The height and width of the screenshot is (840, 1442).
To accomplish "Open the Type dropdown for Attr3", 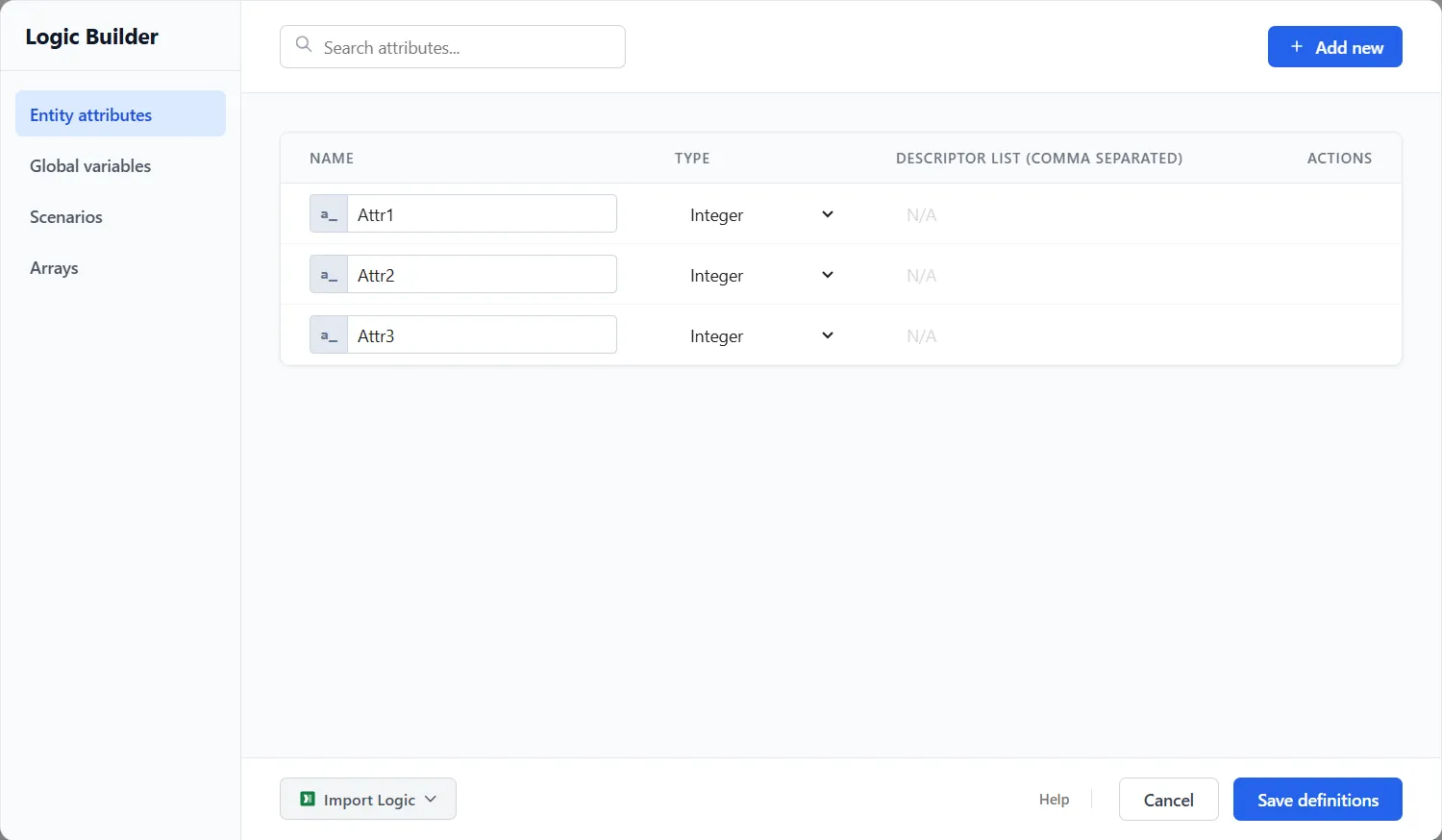I will (760, 335).
